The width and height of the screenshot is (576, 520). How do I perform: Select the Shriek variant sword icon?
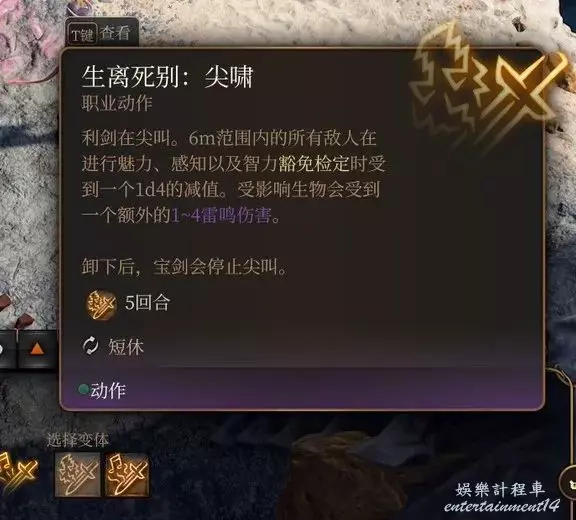pyautogui.click(x=77, y=474)
